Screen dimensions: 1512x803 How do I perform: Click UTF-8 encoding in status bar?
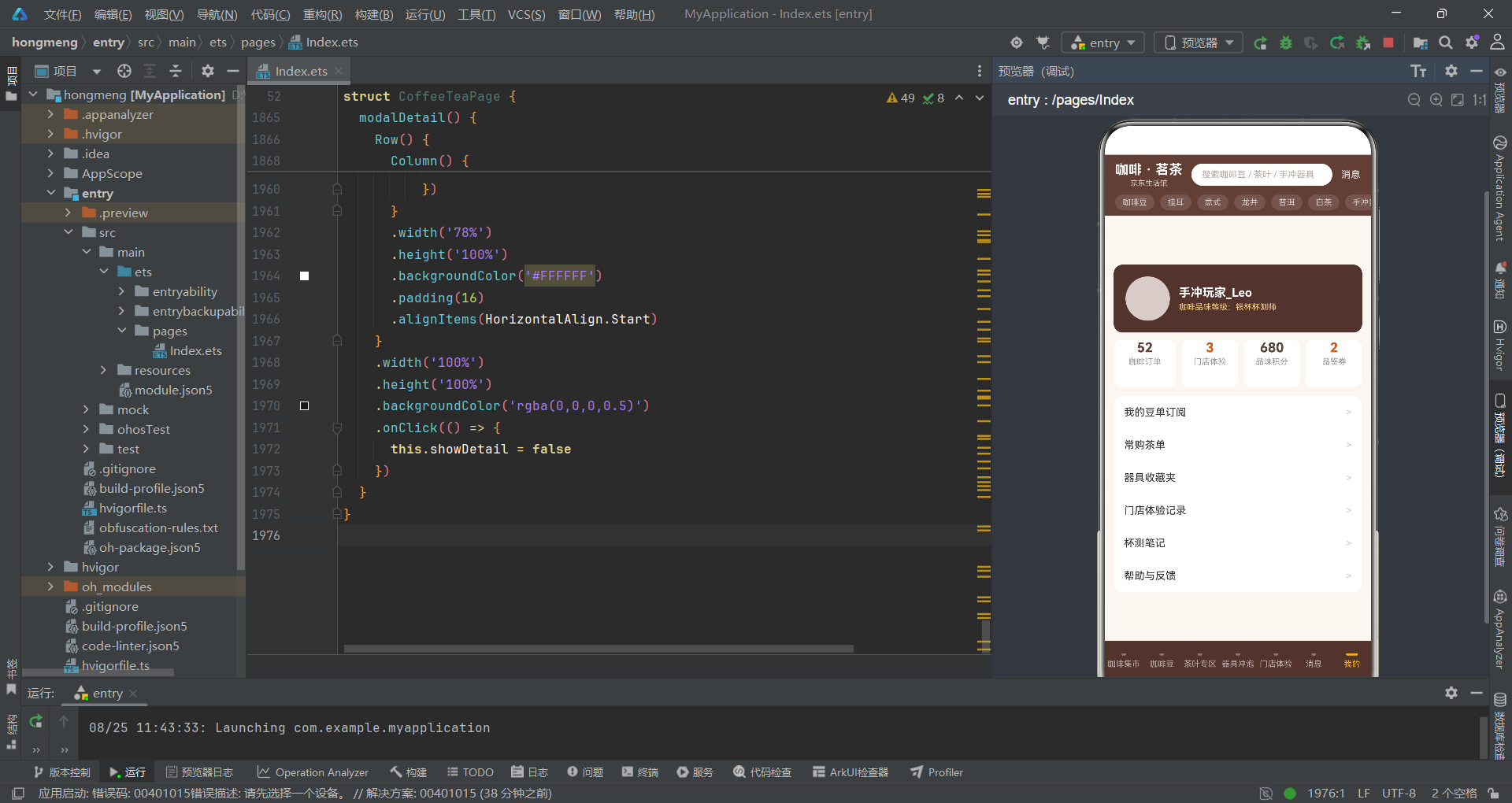point(1399,793)
